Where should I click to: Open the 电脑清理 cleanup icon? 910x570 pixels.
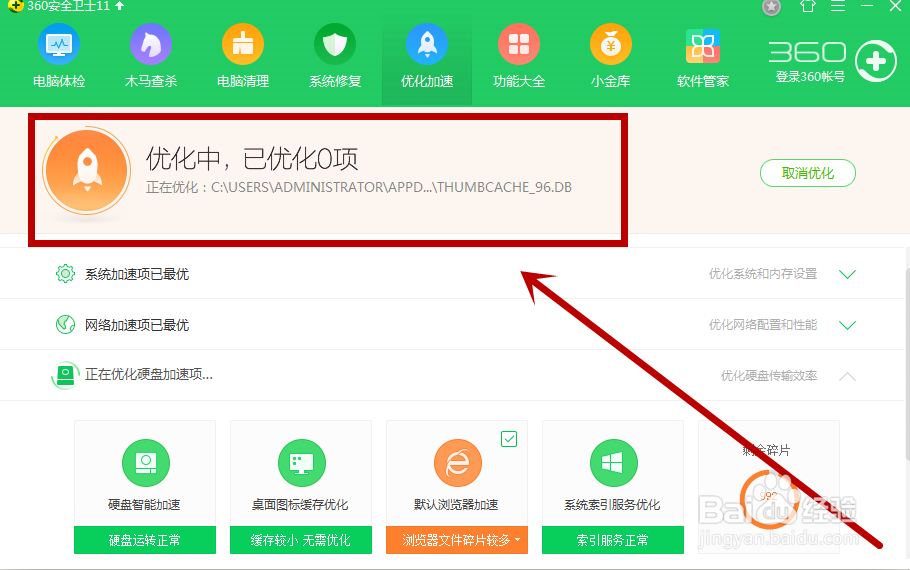pos(243,44)
